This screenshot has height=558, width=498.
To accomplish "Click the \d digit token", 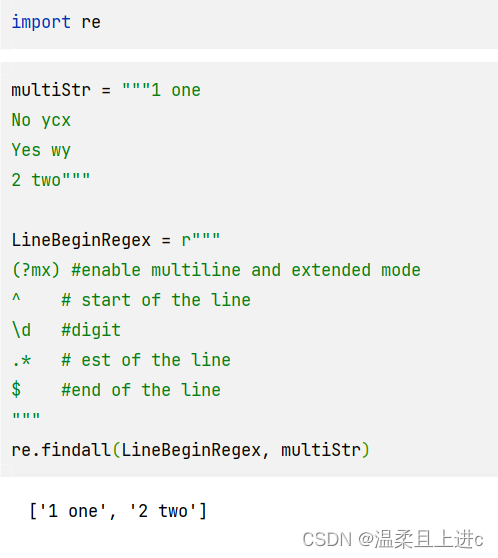I will click(x=21, y=330).
